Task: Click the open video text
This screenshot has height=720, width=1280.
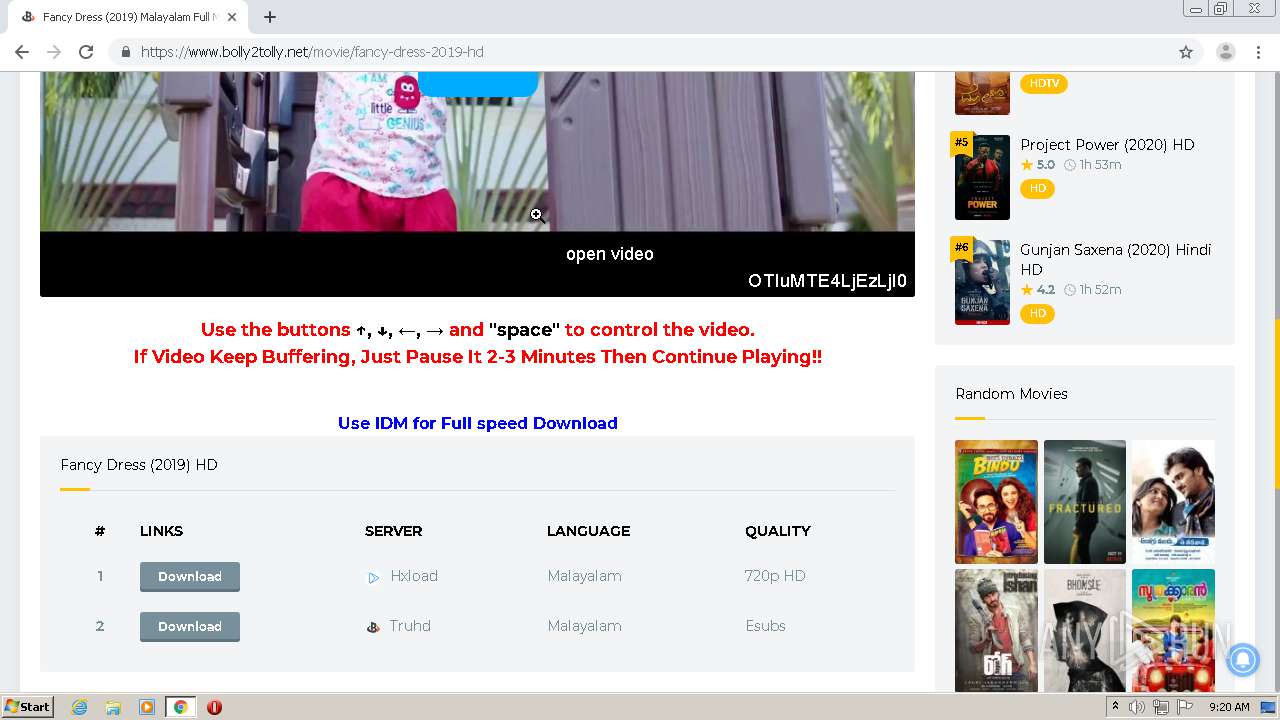Action: [609, 254]
